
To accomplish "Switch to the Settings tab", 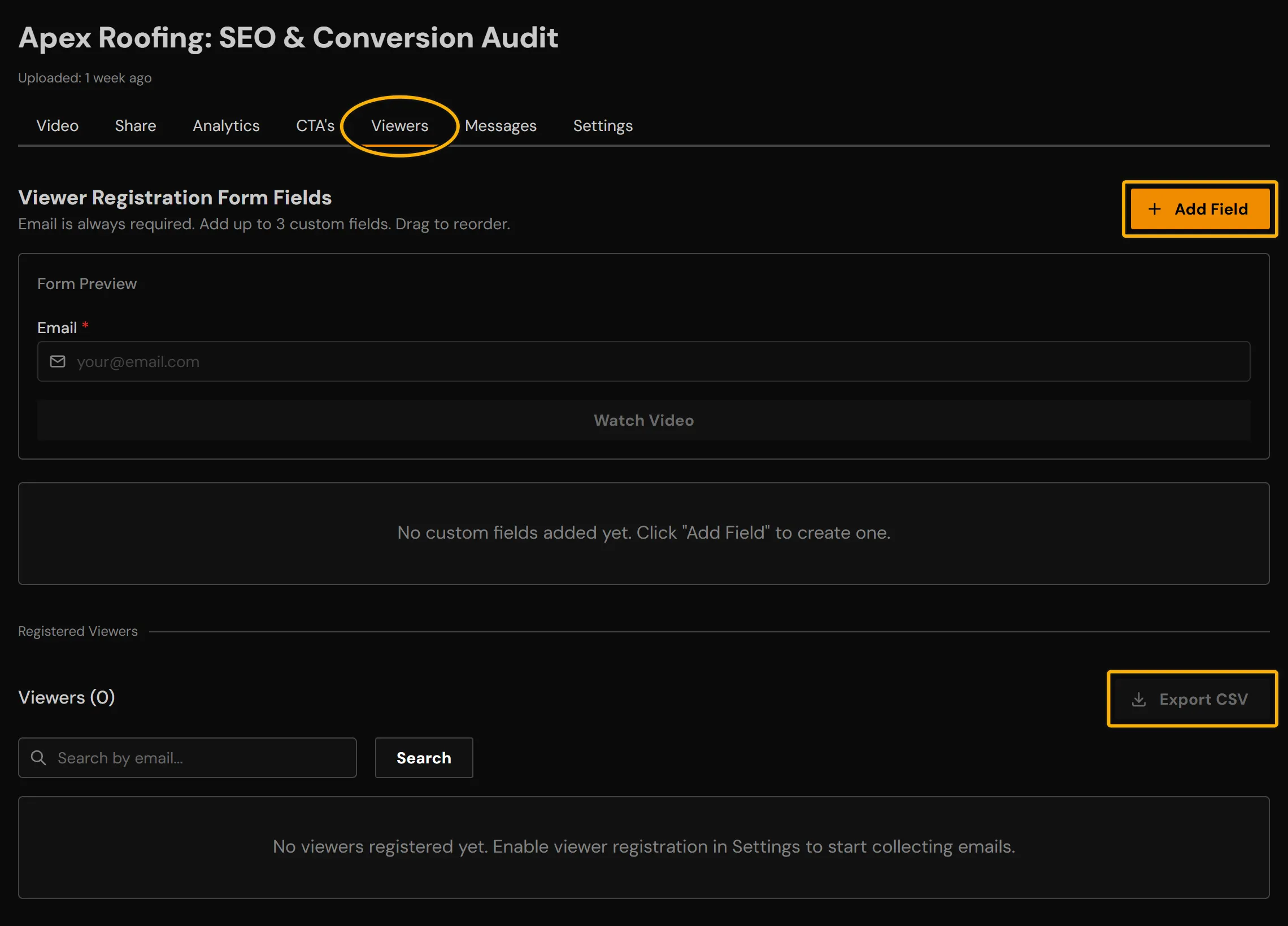I will [x=603, y=125].
